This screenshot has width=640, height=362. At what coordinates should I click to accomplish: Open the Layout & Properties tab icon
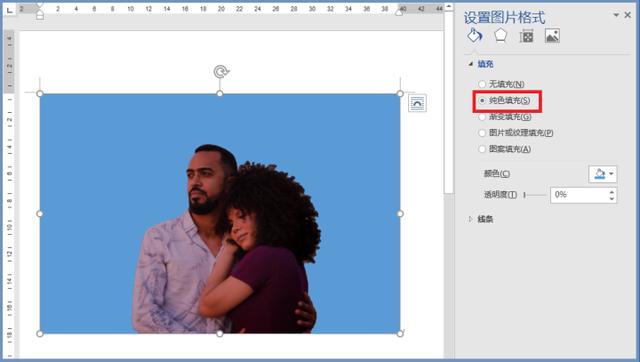pos(526,36)
